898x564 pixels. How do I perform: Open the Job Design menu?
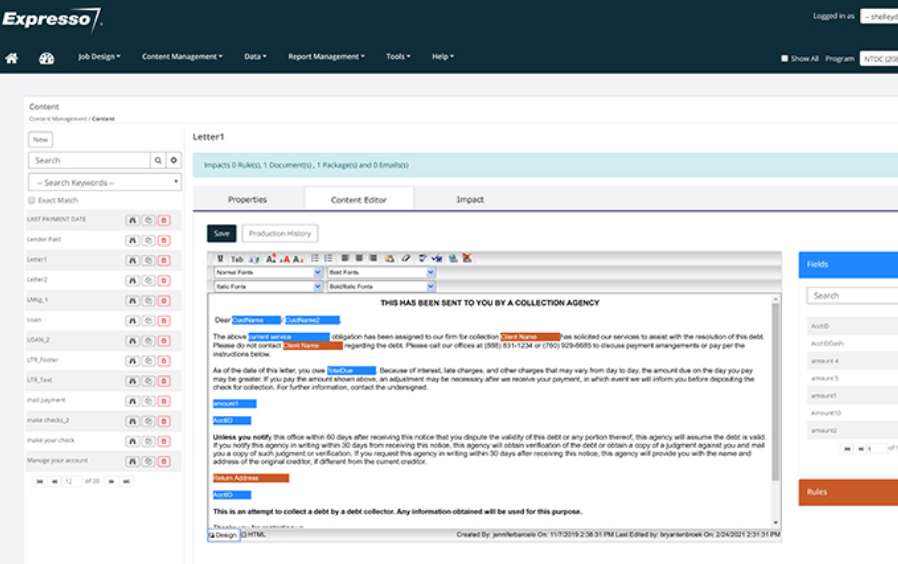tap(99, 57)
